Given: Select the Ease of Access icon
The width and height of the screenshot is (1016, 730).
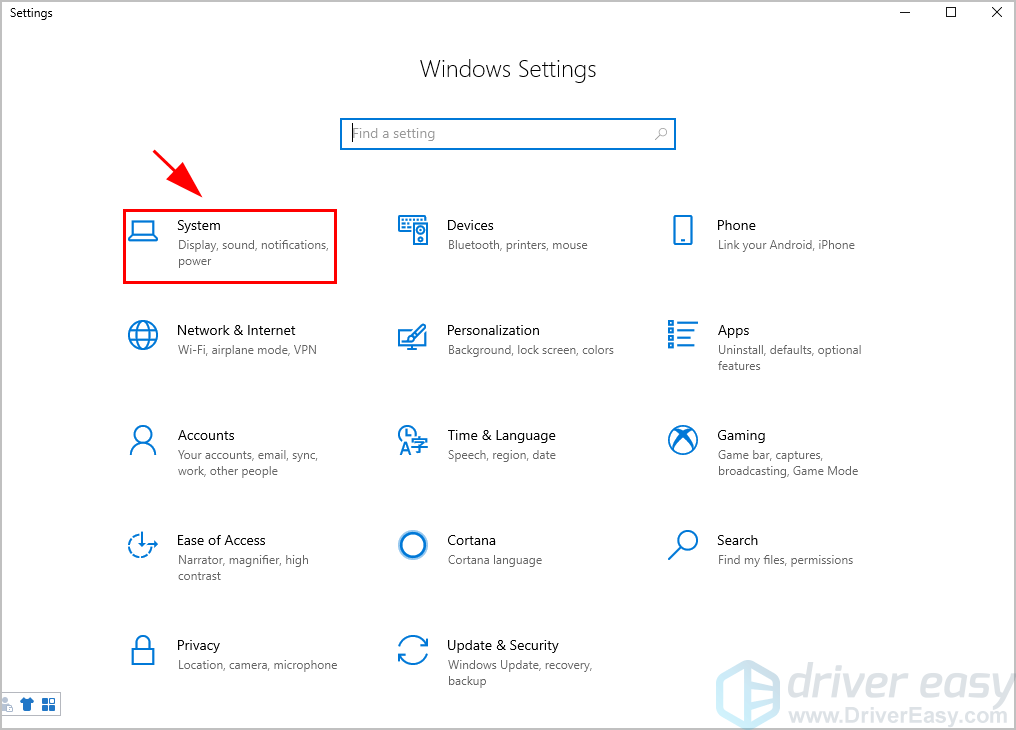Looking at the screenshot, I should pyautogui.click(x=143, y=545).
